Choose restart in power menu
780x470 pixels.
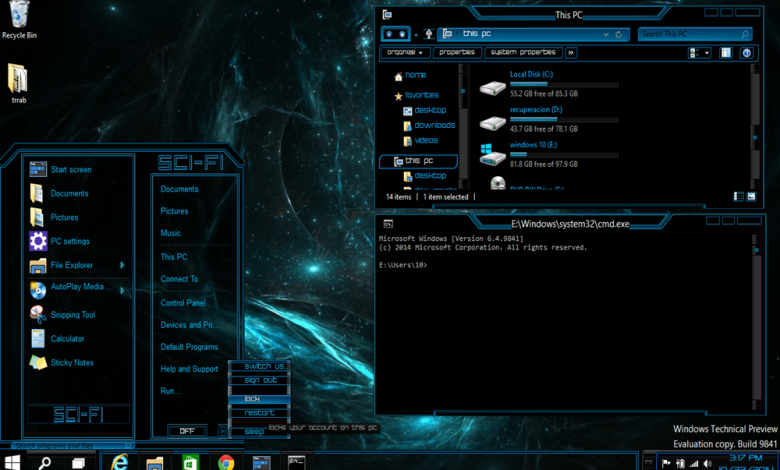click(x=259, y=413)
